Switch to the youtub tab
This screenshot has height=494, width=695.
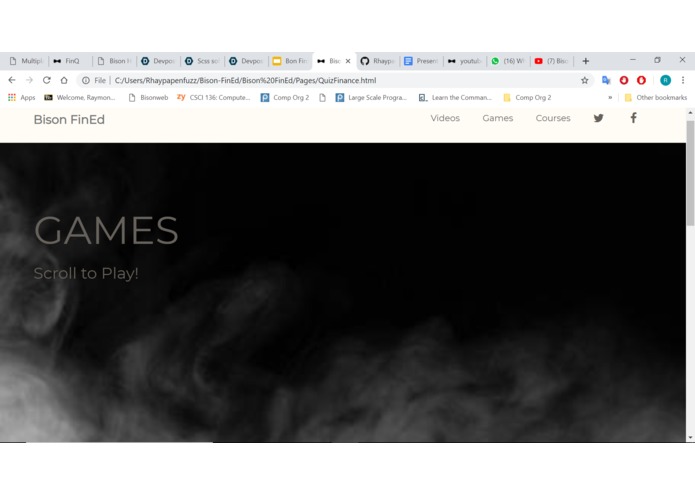click(465, 61)
